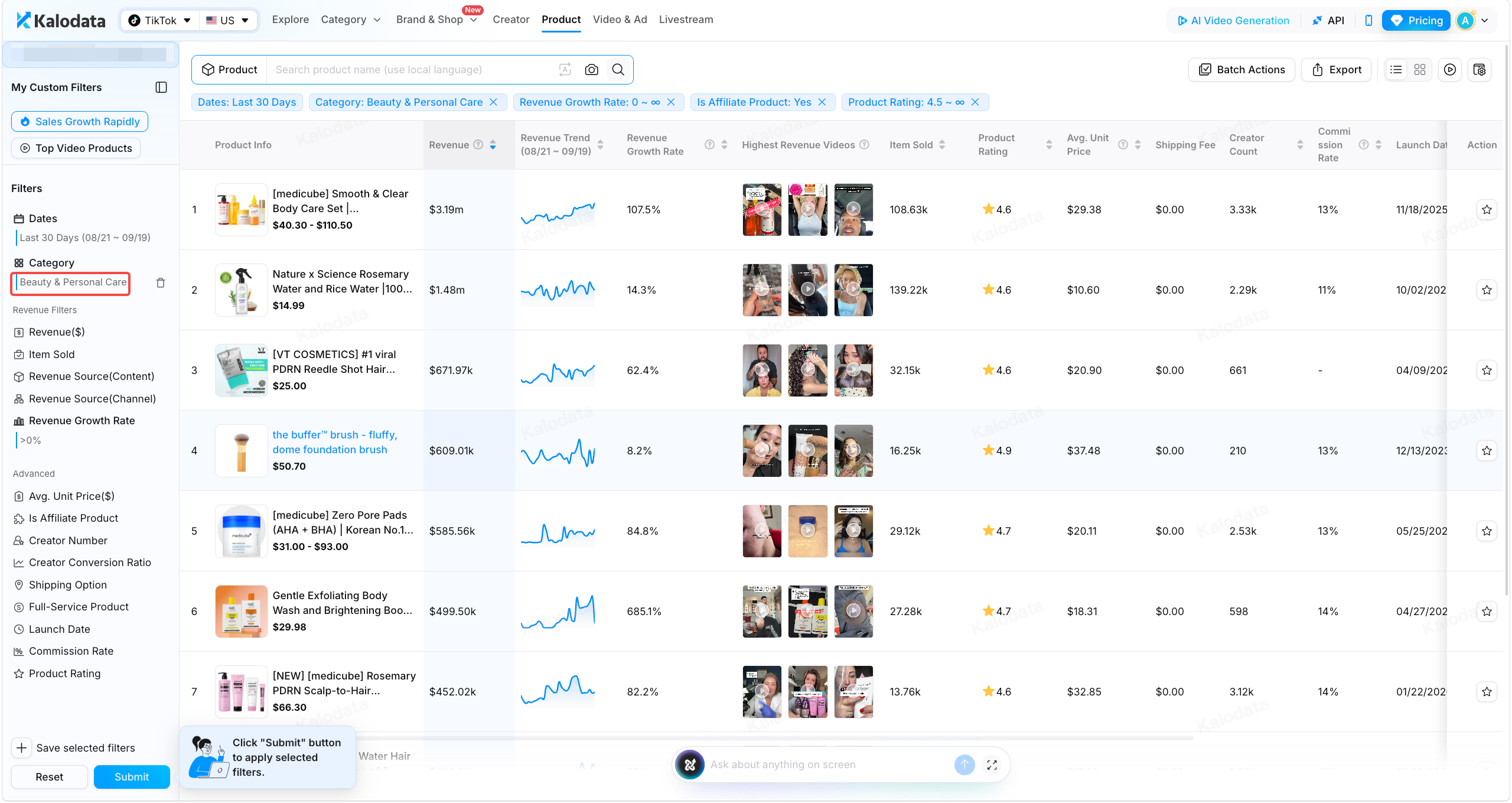The height and width of the screenshot is (803, 1512).
Task: Expand the Launch Date filter
Action: click(59, 629)
